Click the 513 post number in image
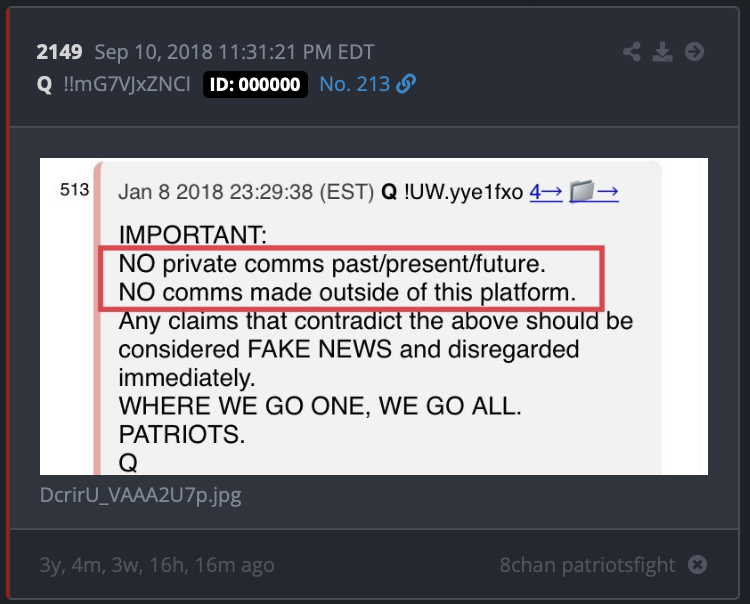The image size is (750, 604). pyautogui.click(x=75, y=190)
